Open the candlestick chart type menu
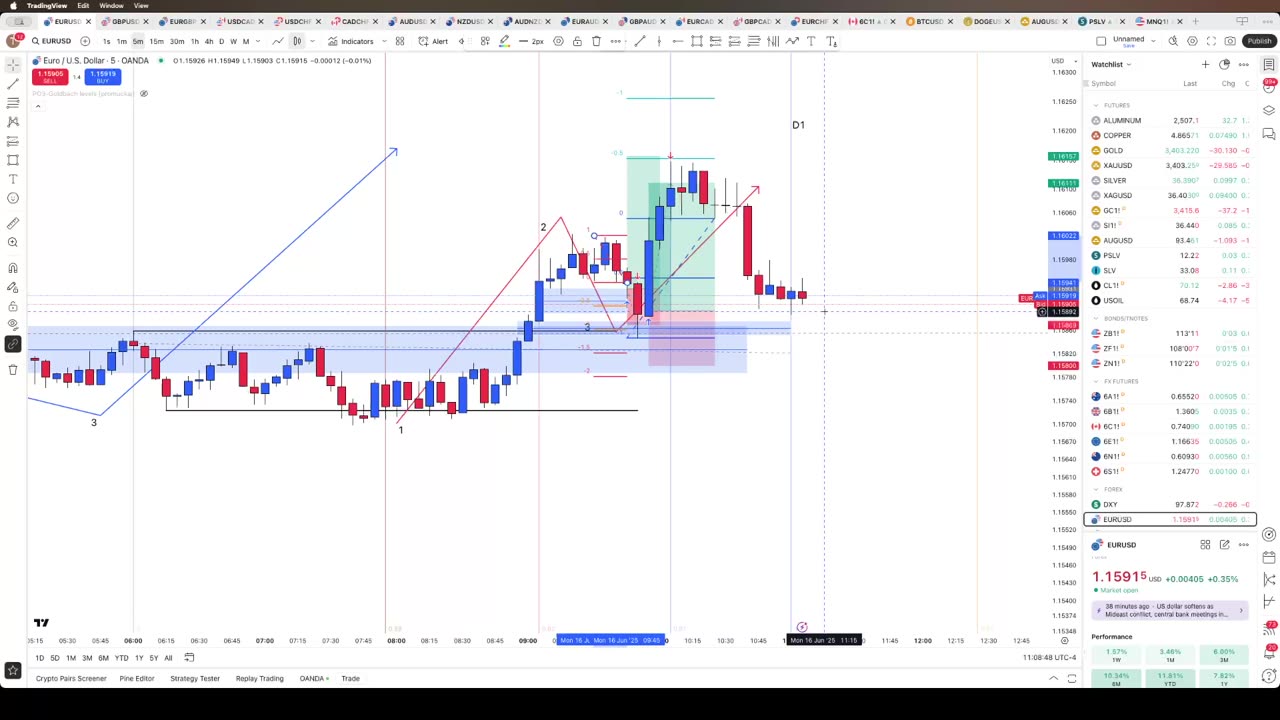 point(297,41)
